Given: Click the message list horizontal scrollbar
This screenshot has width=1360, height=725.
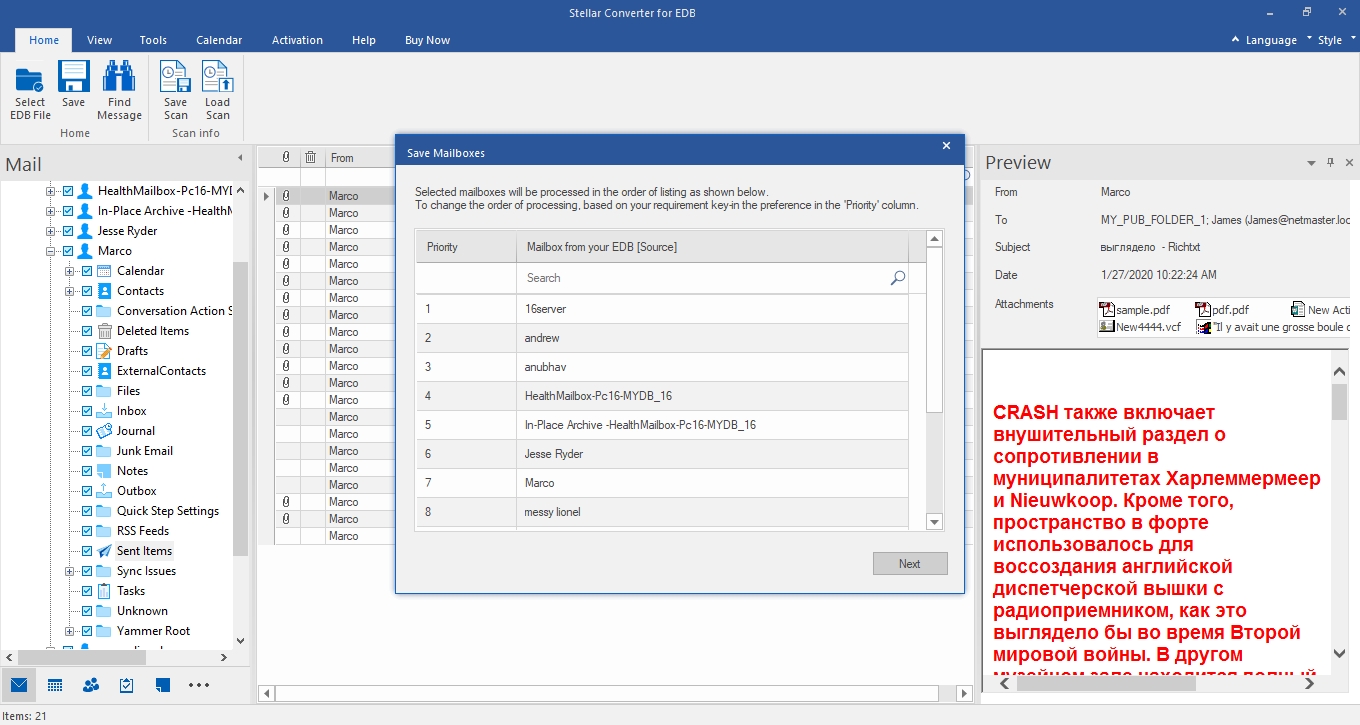Looking at the screenshot, I should [x=608, y=693].
